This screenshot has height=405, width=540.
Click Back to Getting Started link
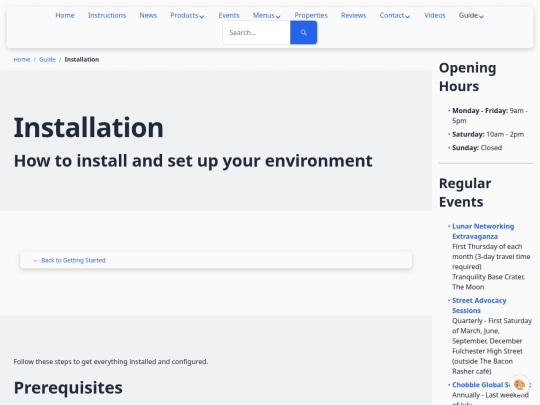pos(70,260)
